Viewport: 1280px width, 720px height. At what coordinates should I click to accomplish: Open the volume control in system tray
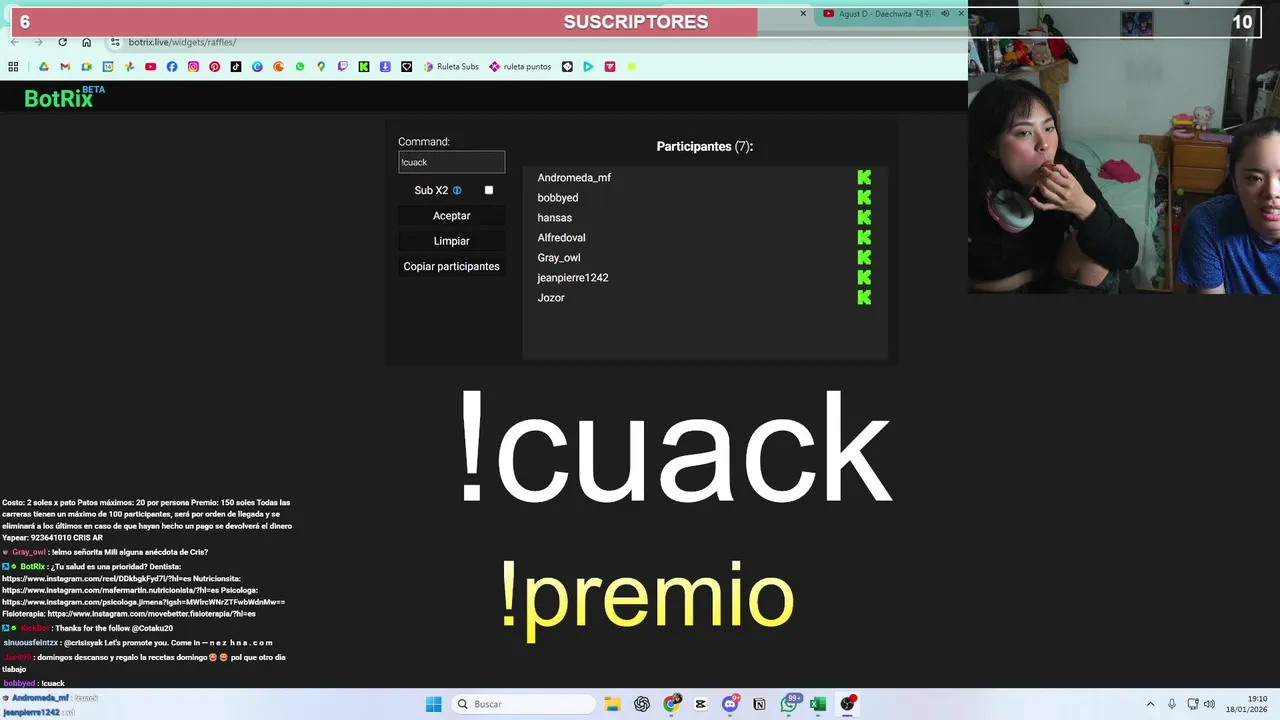coord(1209,704)
